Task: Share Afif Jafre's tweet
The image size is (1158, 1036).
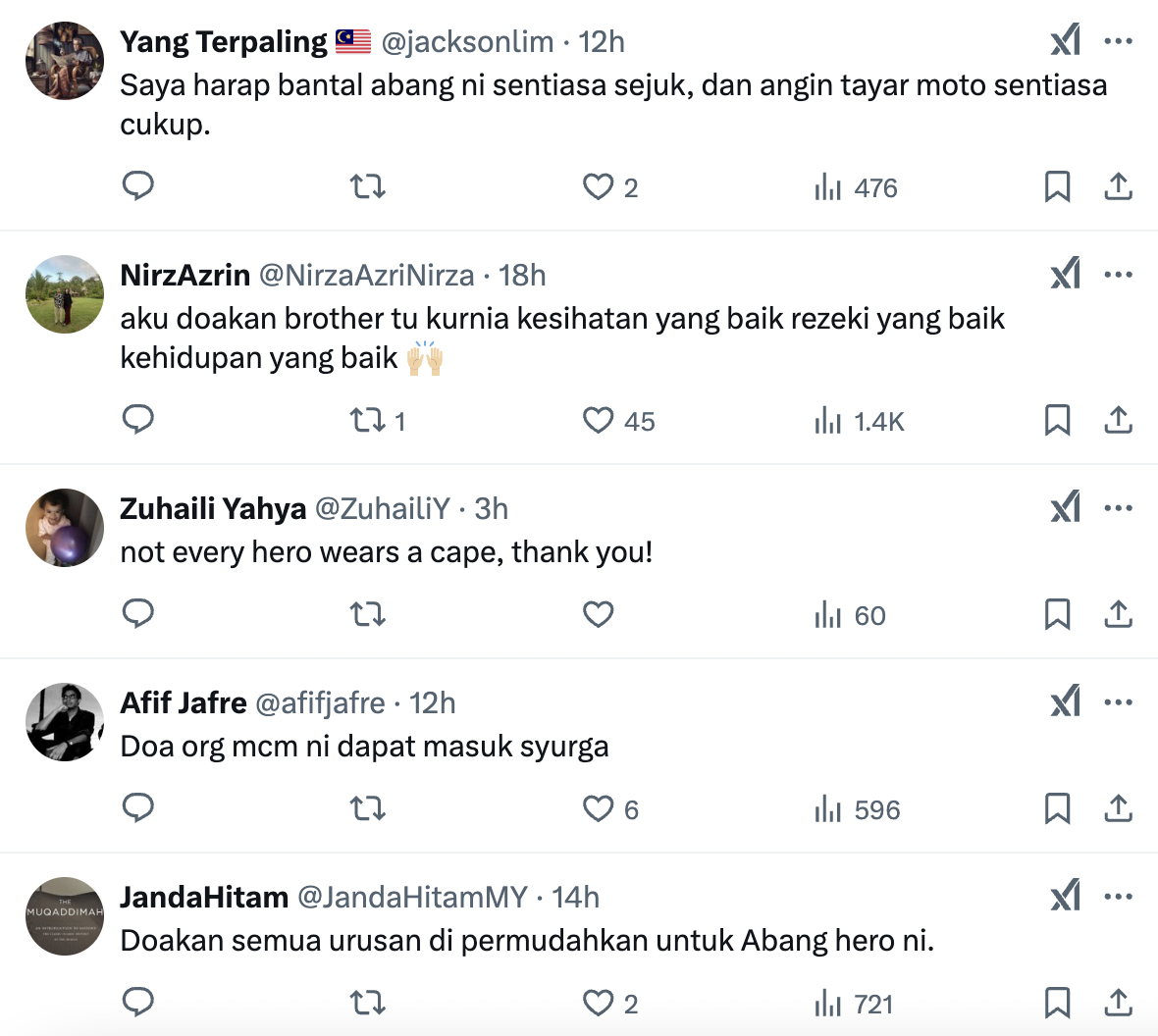Action: [1118, 808]
